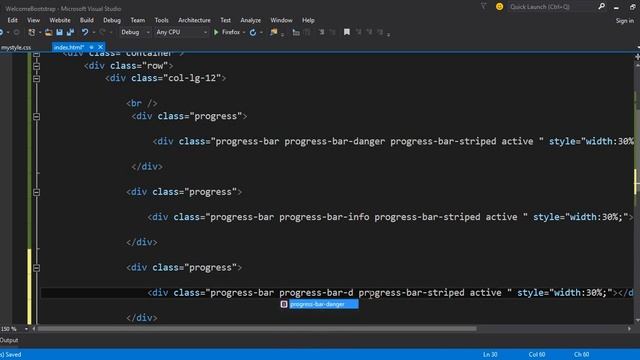
Task: Click the horizontal scrollbar thumb
Action: tap(257, 329)
